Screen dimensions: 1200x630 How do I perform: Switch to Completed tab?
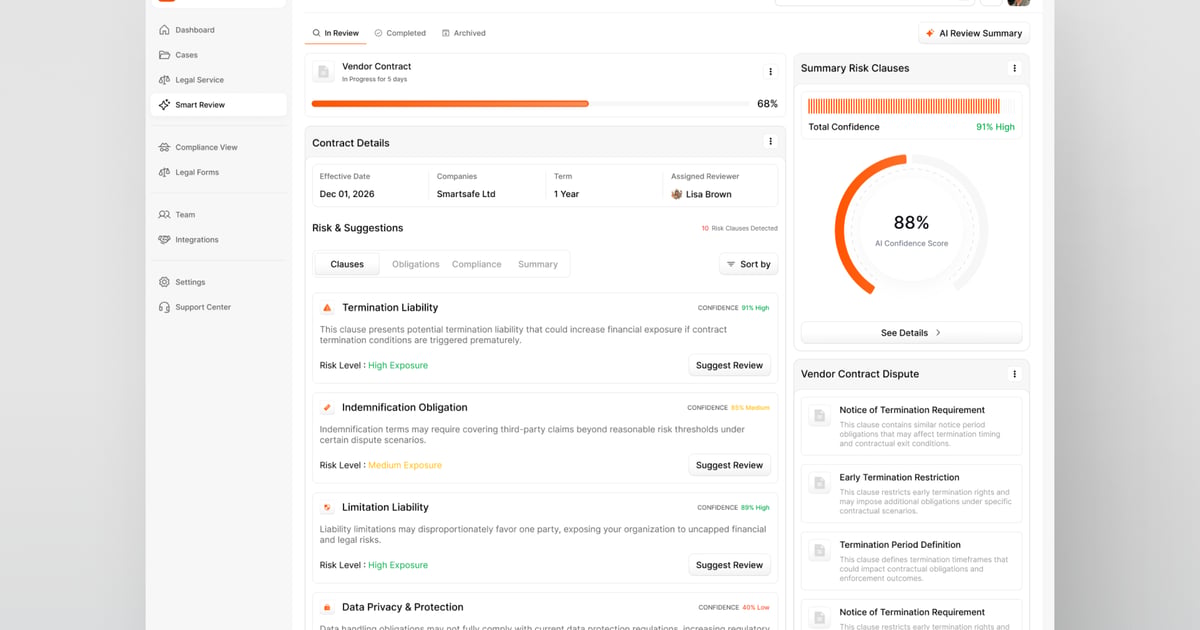400,33
